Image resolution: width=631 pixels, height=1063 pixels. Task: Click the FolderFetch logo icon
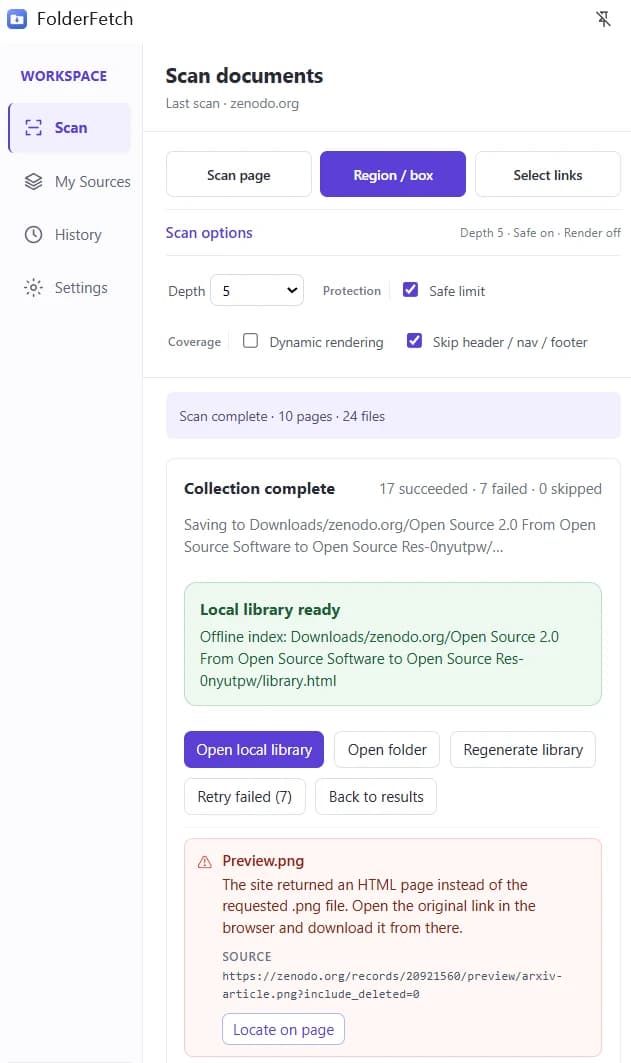tap(17, 19)
